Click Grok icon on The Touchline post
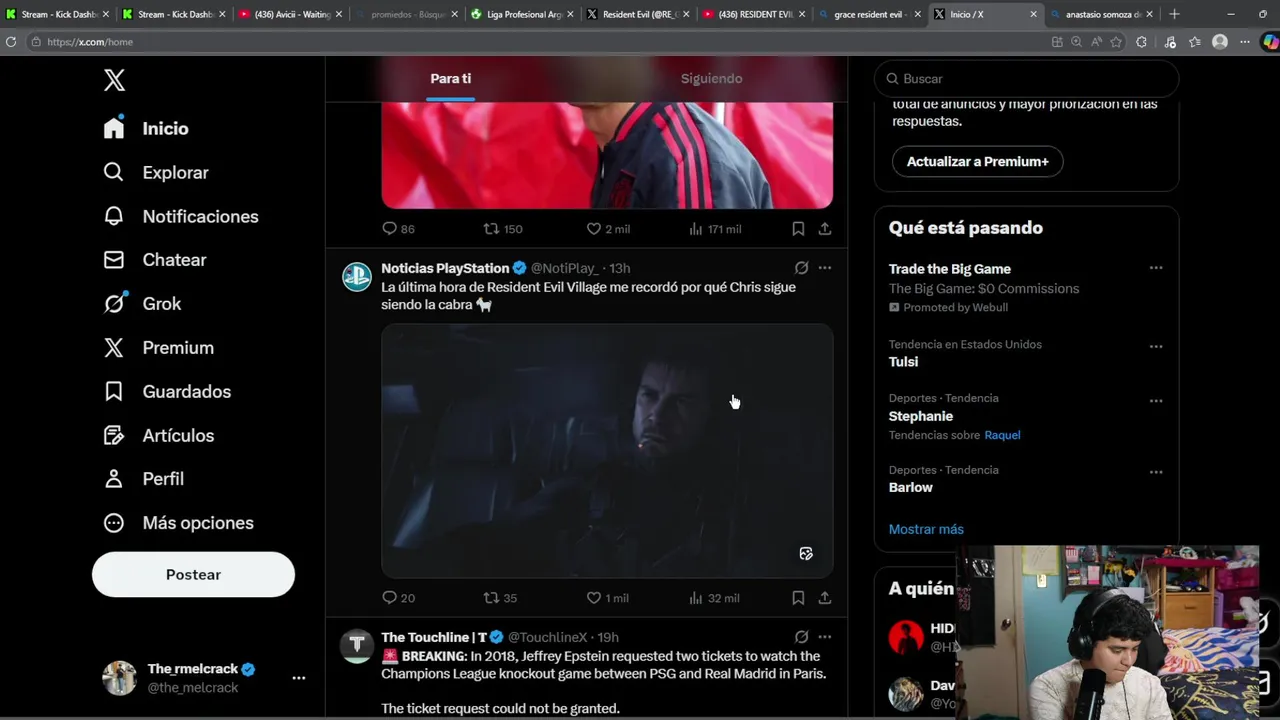 801,637
